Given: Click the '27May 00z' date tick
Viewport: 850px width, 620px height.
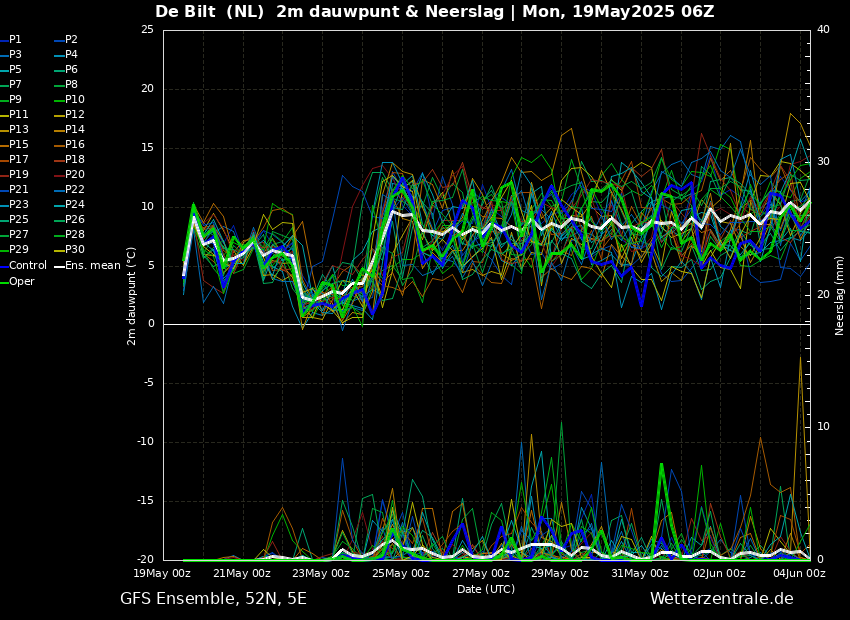Looking at the screenshot, I should (x=482, y=573).
